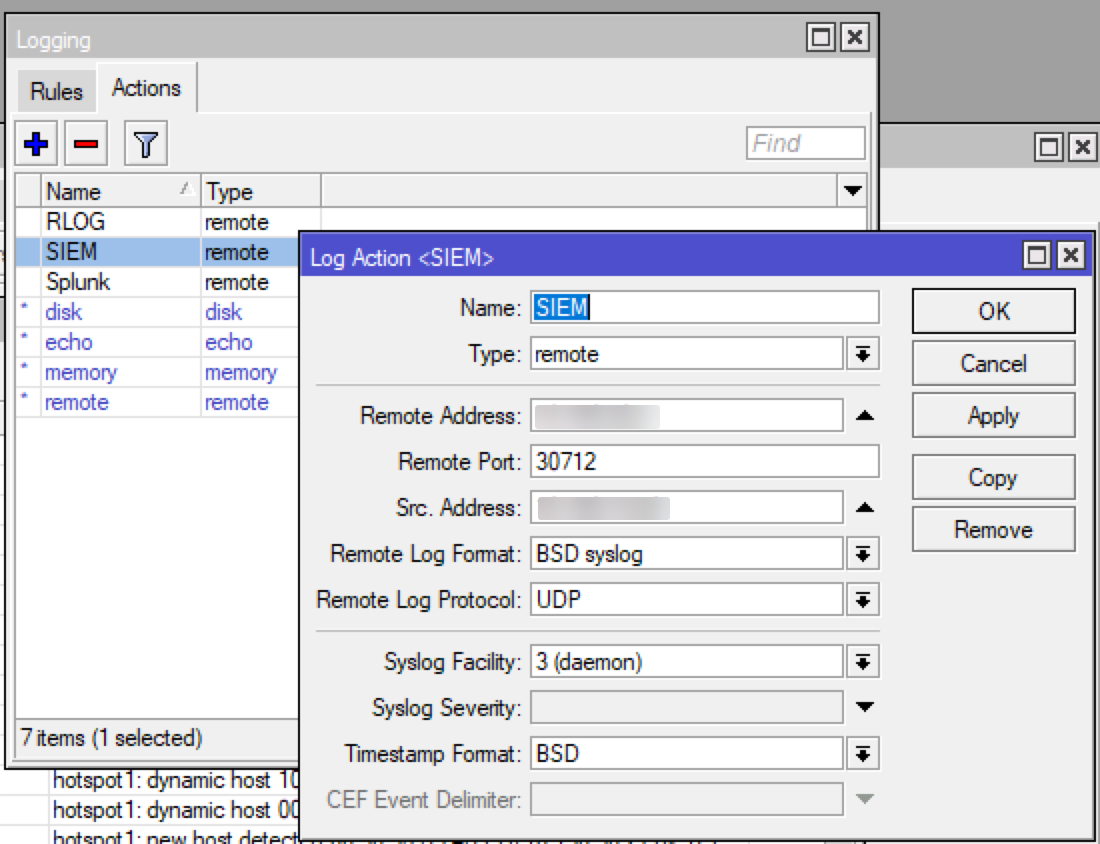Expand the Syslog Severity field

(x=865, y=707)
